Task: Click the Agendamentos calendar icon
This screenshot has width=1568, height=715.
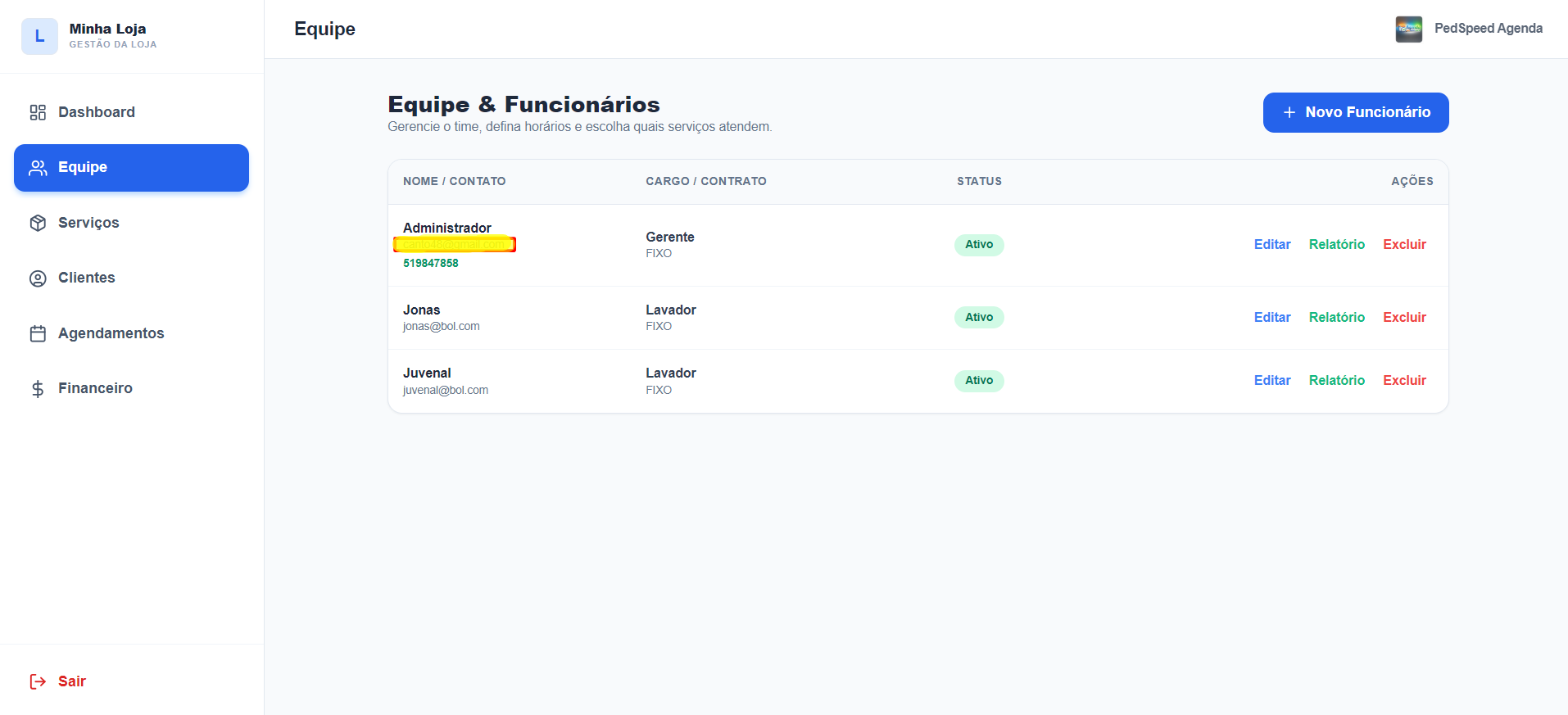Action: coord(38,333)
